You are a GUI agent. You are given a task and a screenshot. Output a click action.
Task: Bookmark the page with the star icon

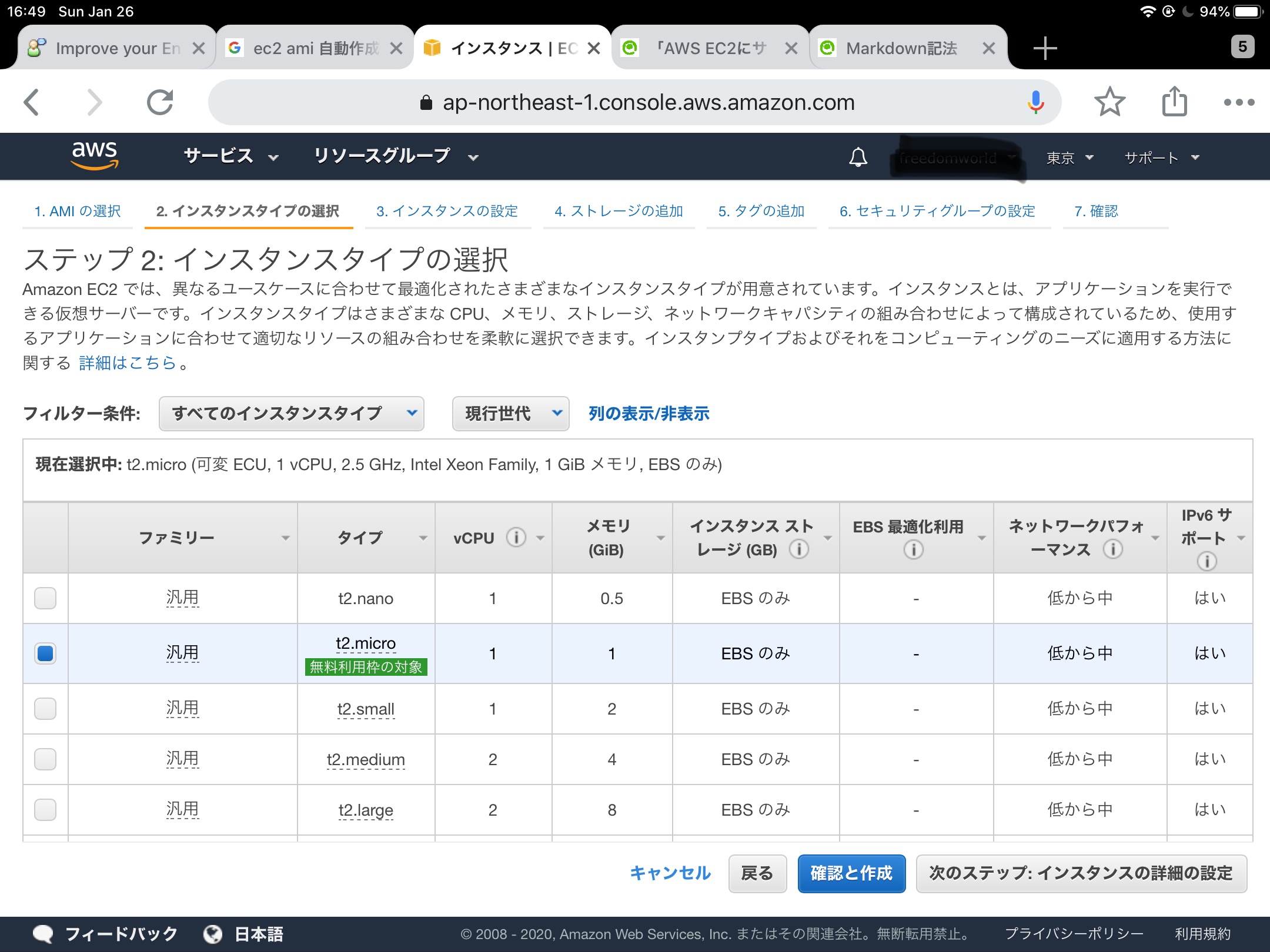[1109, 102]
